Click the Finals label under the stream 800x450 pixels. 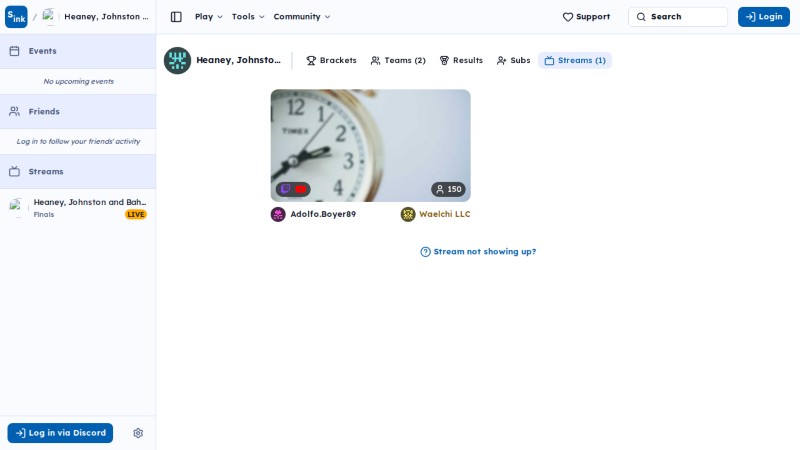(44, 215)
